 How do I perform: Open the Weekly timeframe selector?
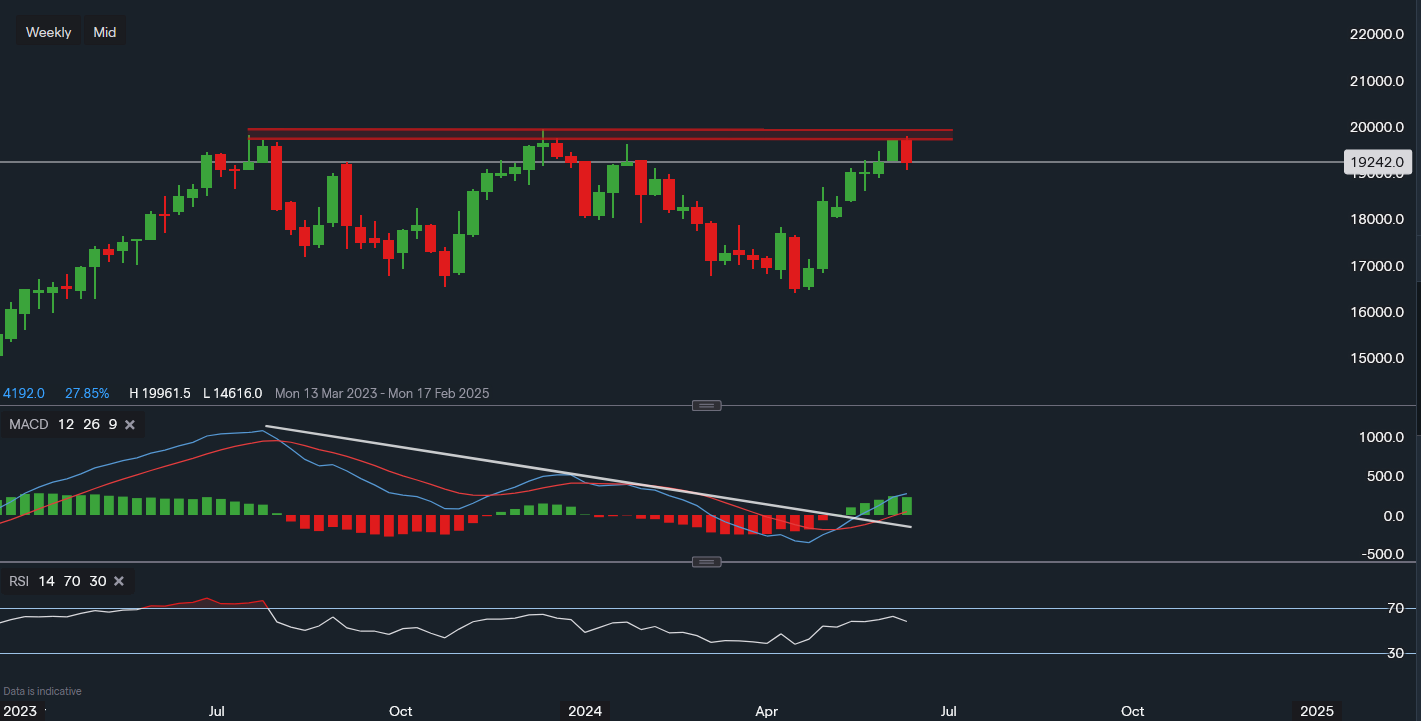point(48,32)
